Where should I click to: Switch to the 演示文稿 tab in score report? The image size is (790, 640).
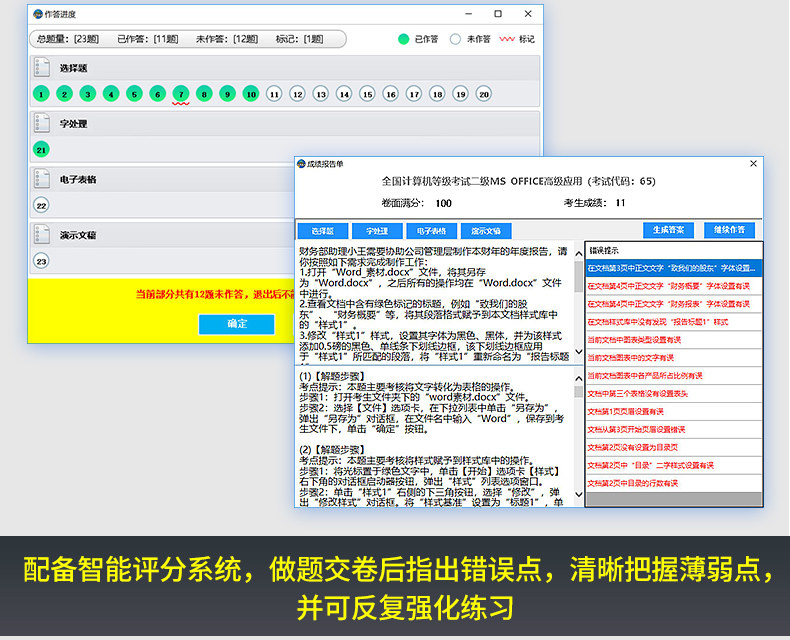[x=486, y=231]
